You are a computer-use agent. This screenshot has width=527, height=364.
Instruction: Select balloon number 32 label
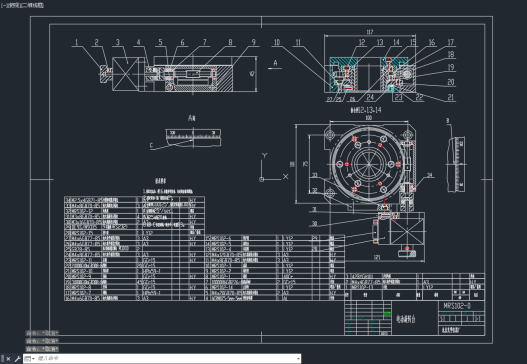click(315, 190)
